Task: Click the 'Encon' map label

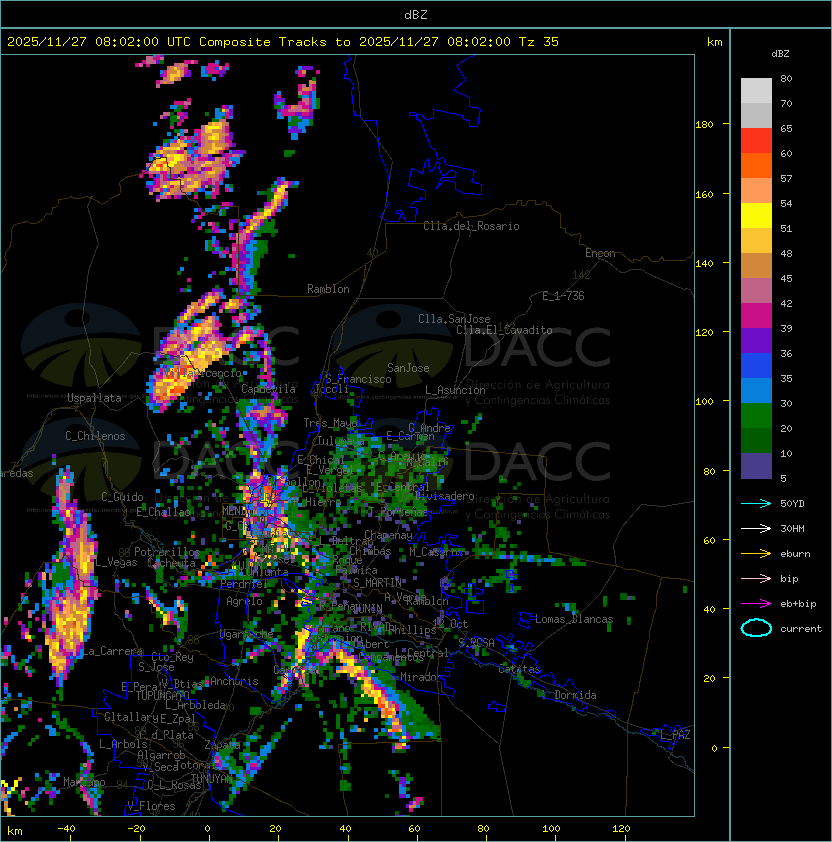Action: [600, 253]
